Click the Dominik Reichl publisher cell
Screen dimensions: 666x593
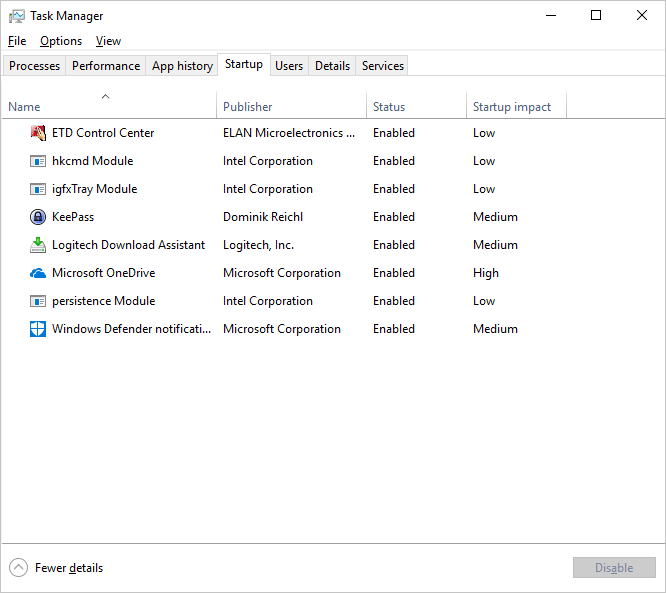[263, 217]
